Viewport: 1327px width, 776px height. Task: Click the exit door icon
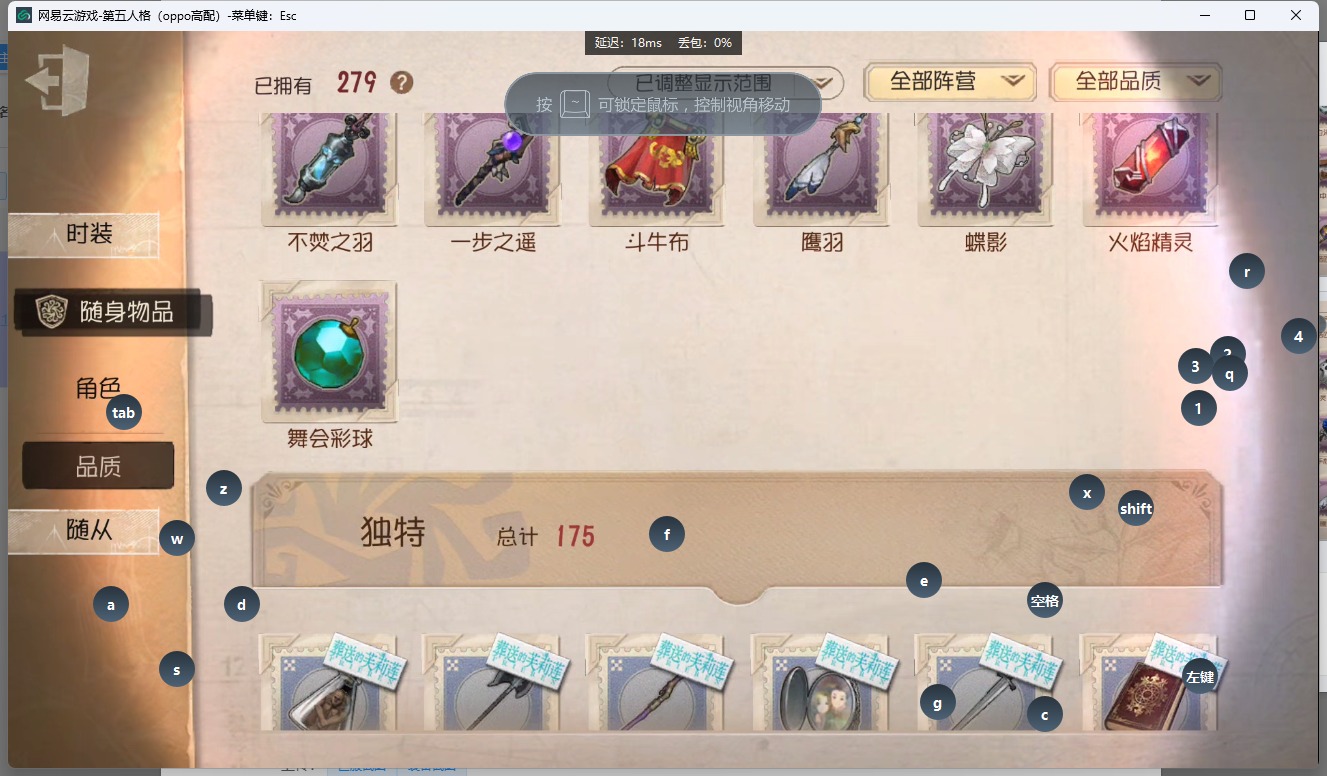pos(58,80)
